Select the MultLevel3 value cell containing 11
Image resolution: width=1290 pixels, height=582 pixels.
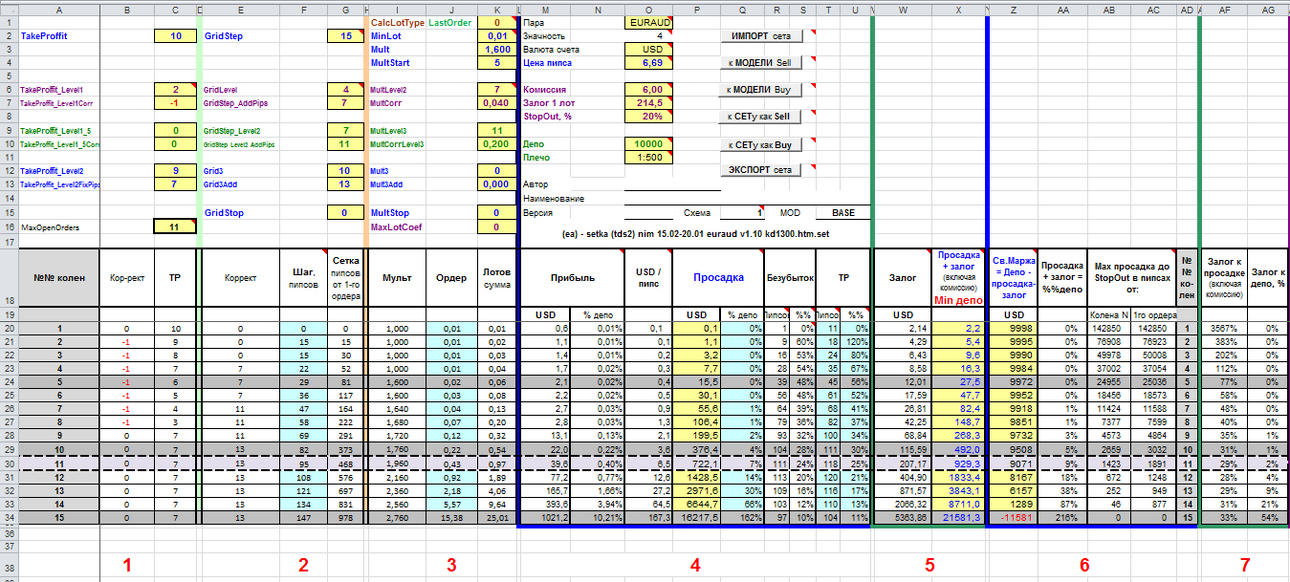(497, 131)
